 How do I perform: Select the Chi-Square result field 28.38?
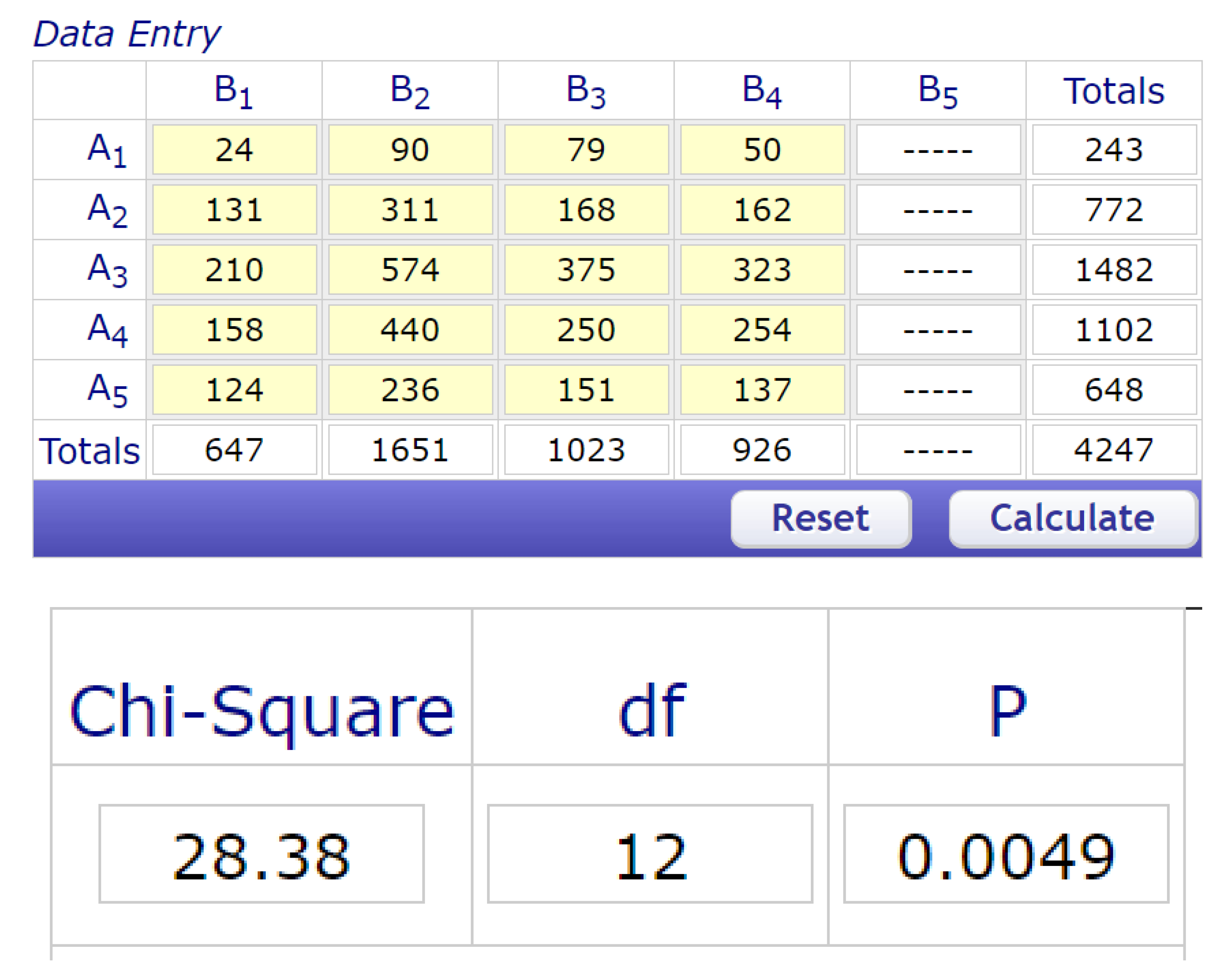click(261, 854)
